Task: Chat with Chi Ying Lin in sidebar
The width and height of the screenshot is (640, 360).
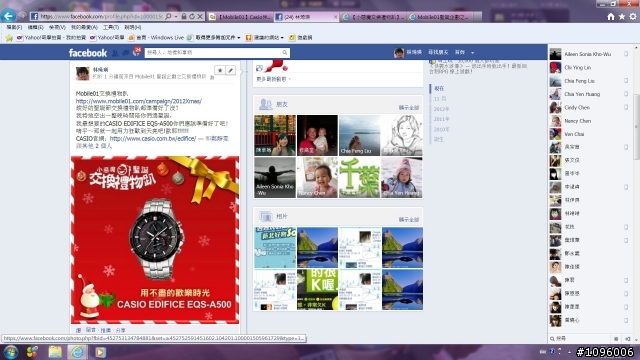Action: point(589,68)
